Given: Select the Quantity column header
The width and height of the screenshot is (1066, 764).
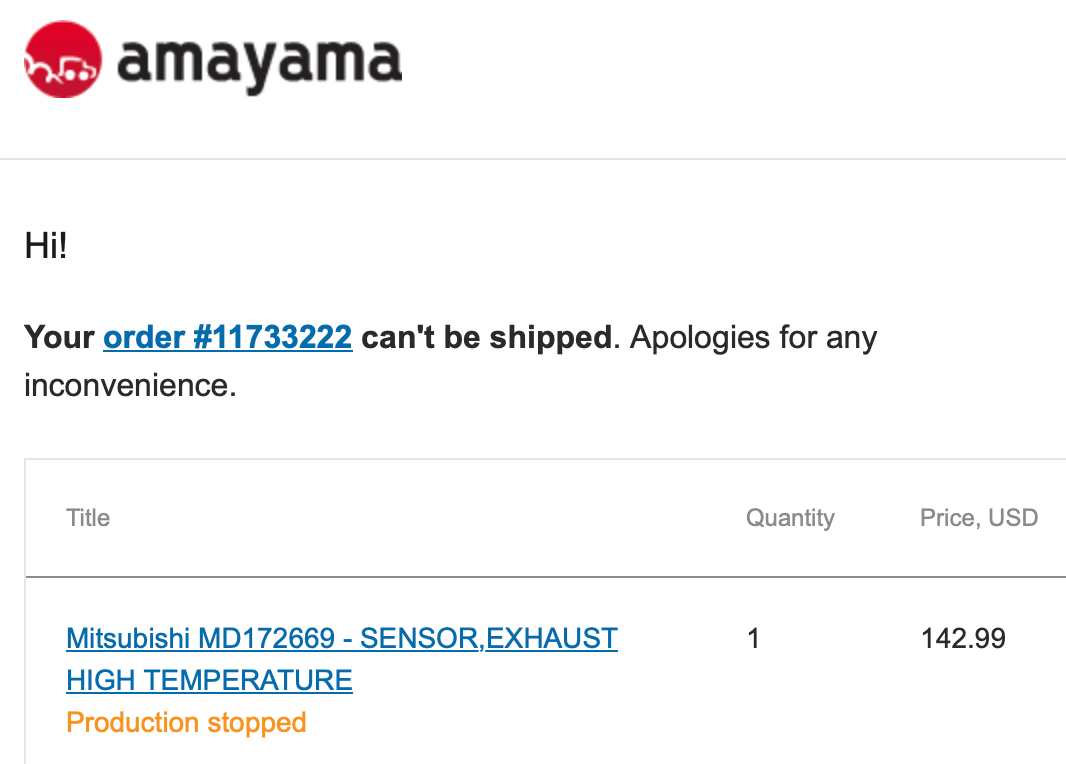Looking at the screenshot, I should pos(789,518).
